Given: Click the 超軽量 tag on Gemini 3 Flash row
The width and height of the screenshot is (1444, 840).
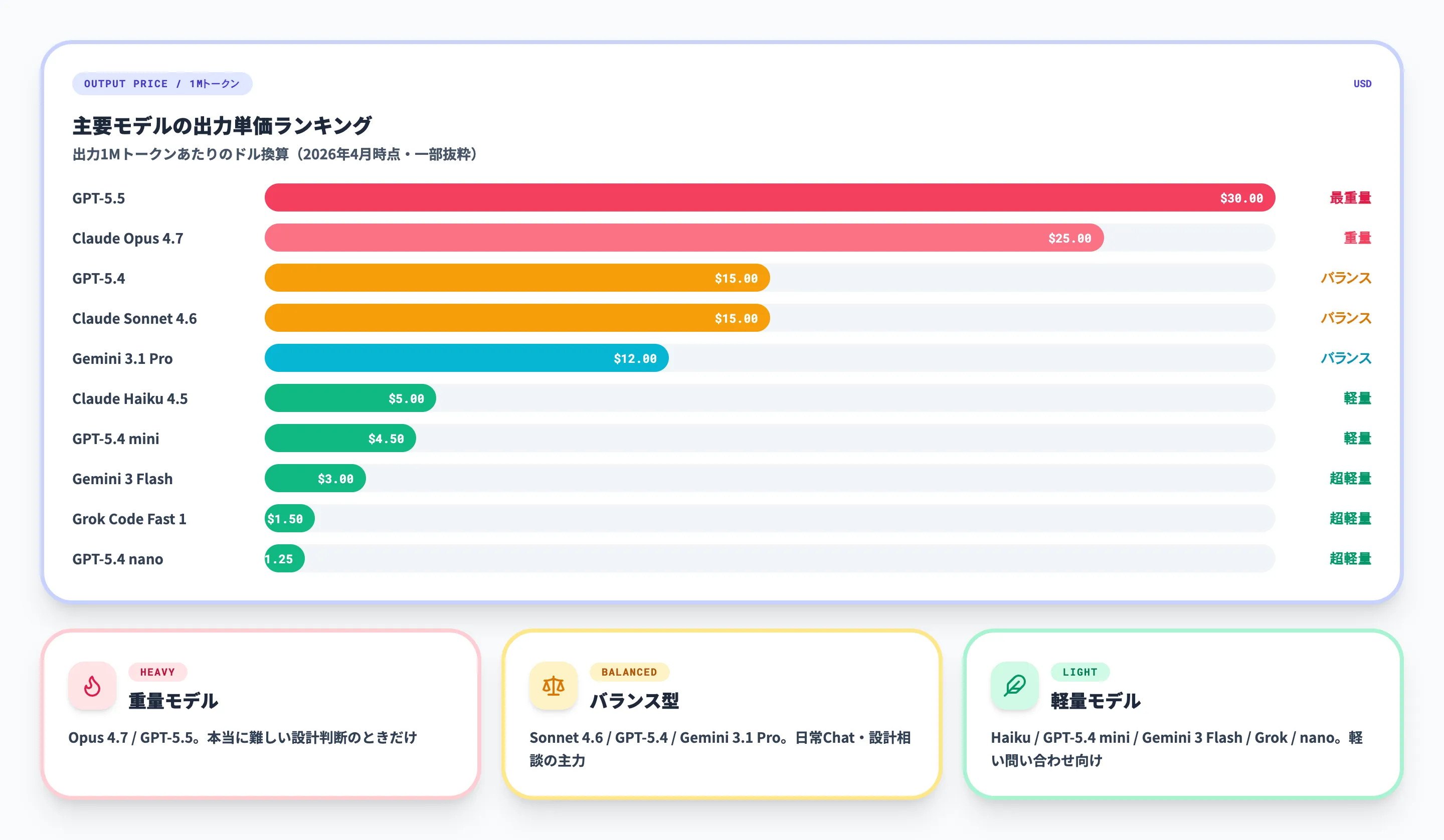Looking at the screenshot, I should point(1351,479).
